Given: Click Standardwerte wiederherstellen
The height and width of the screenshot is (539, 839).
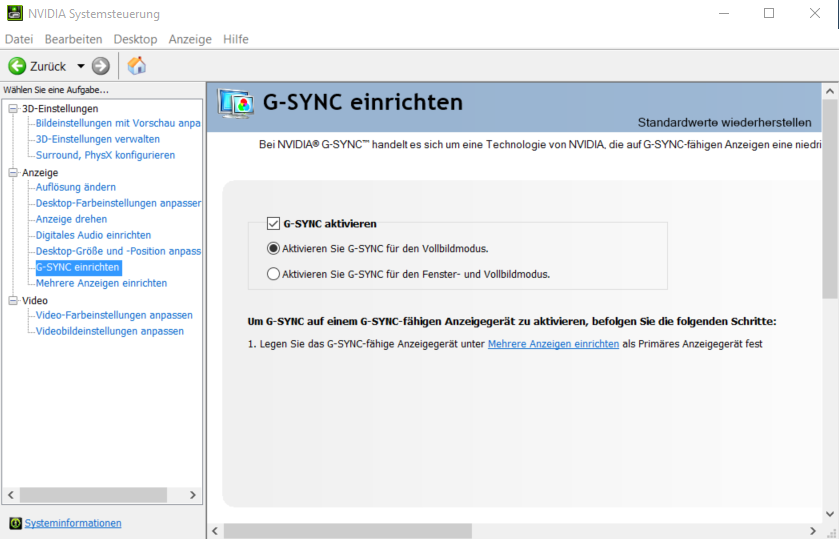Looking at the screenshot, I should pos(724,123).
